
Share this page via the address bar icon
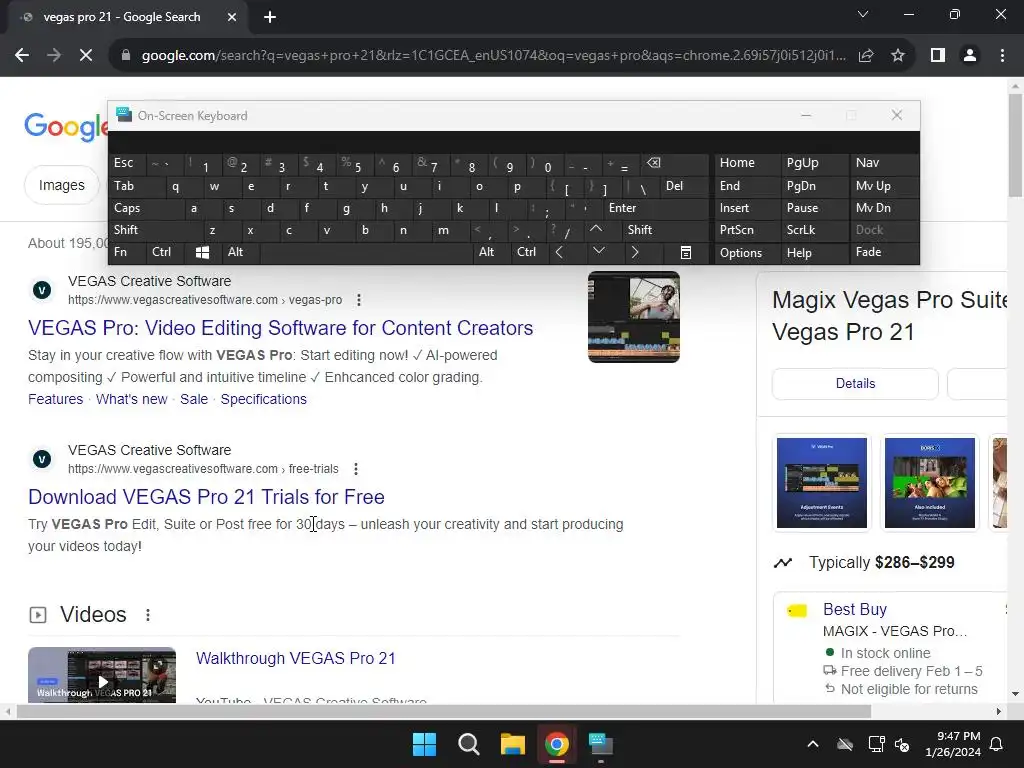click(x=866, y=56)
